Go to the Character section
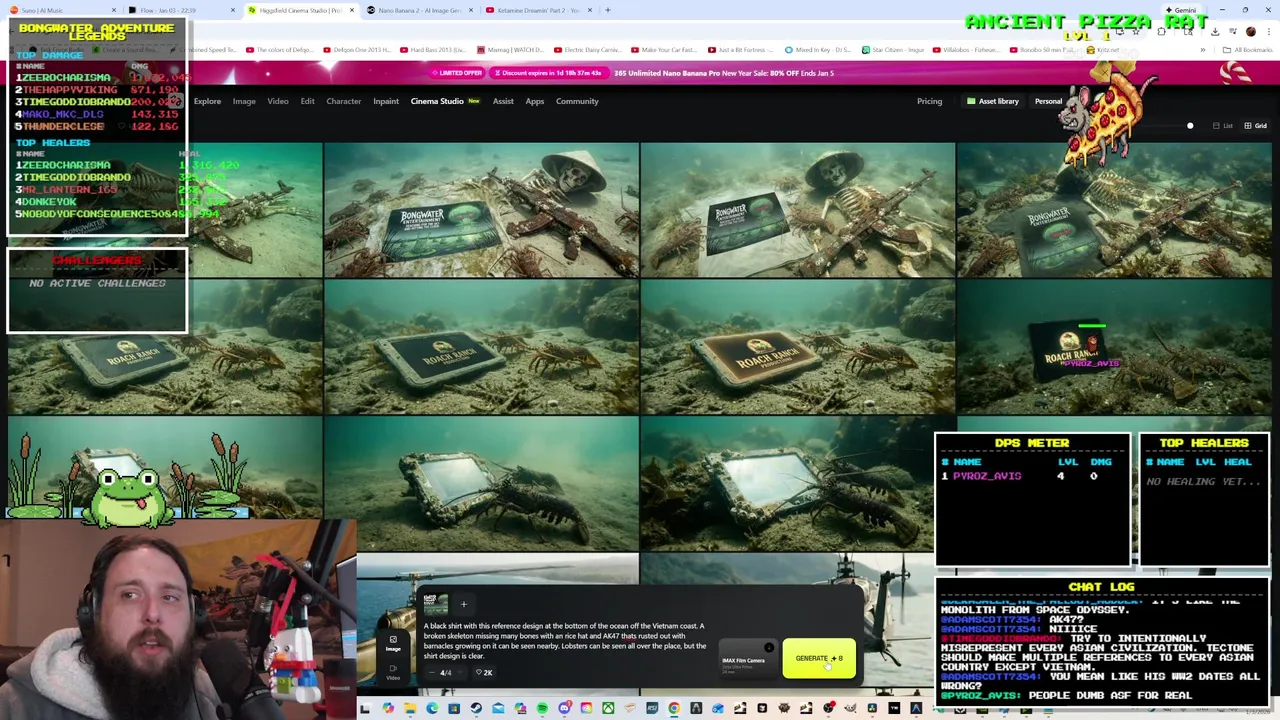Viewport: 1280px width, 720px height. [343, 101]
